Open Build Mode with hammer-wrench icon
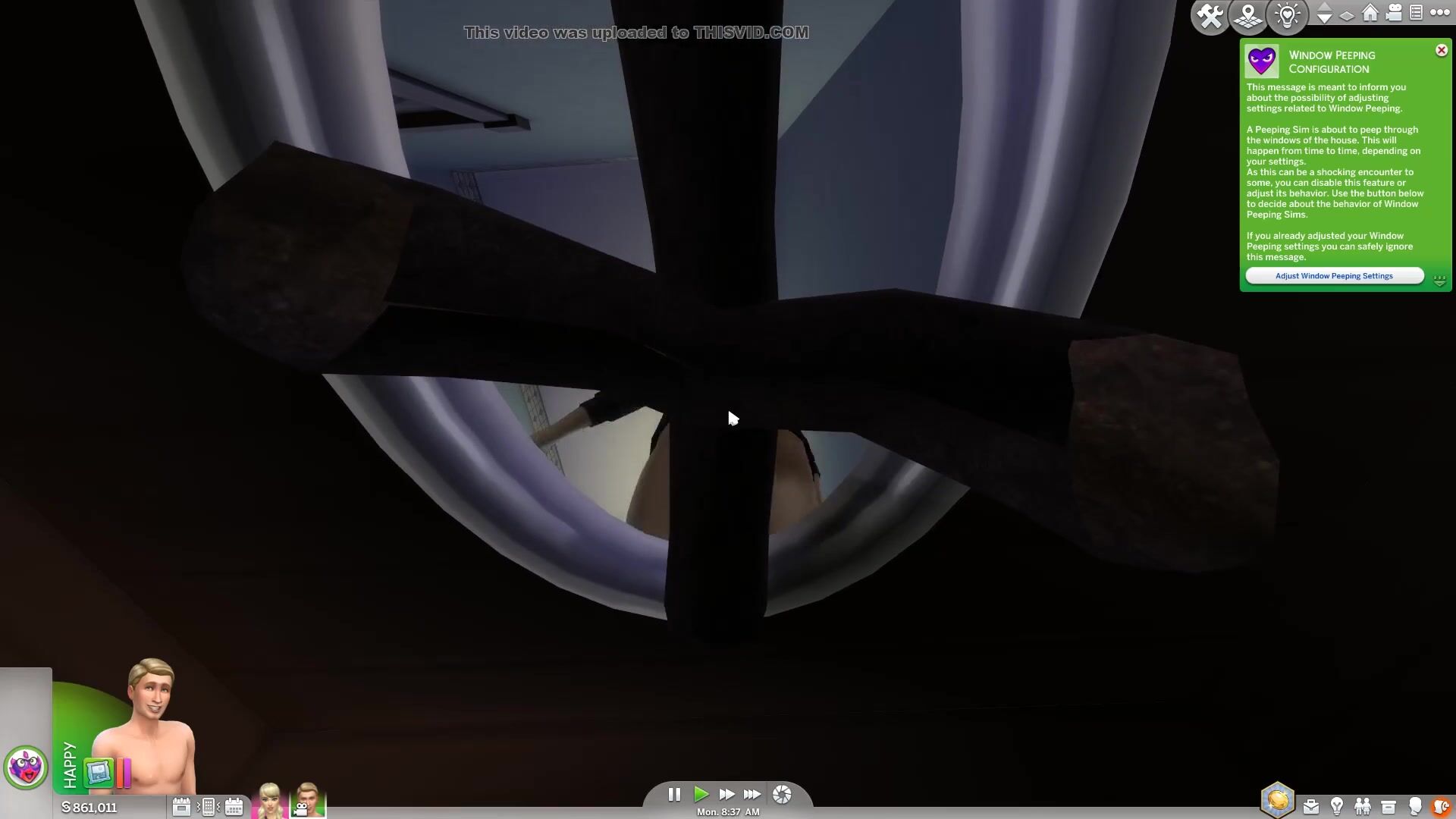 [1210, 16]
